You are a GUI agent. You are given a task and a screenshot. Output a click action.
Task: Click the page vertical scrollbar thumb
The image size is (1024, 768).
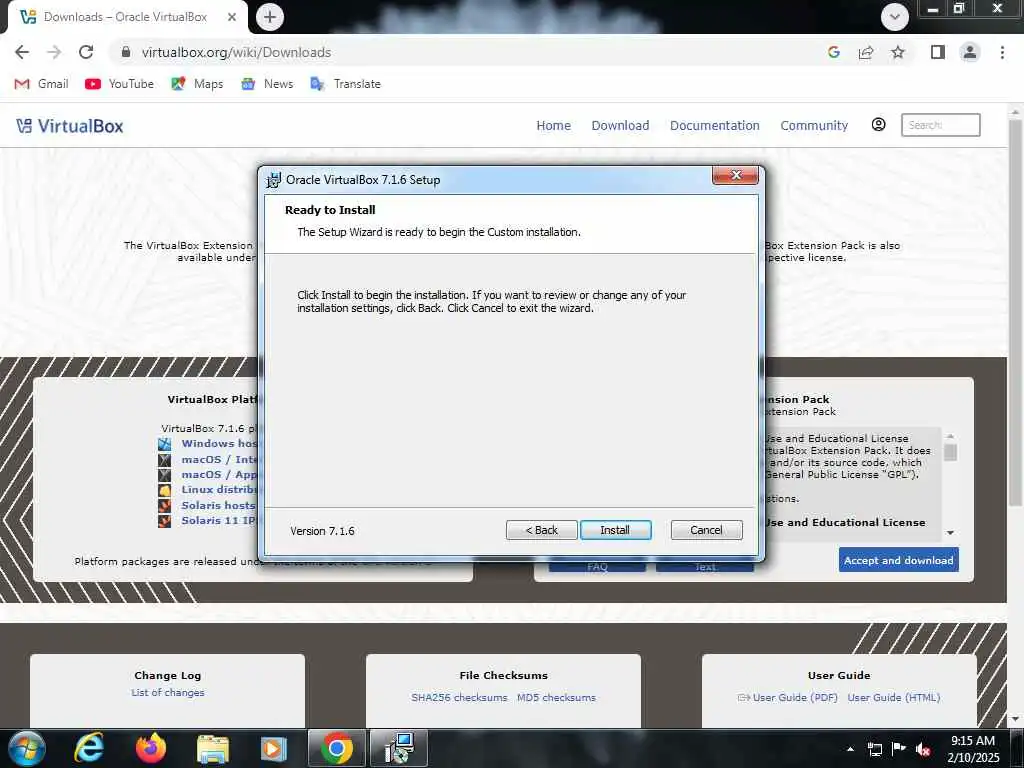pyautogui.click(x=1016, y=313)
